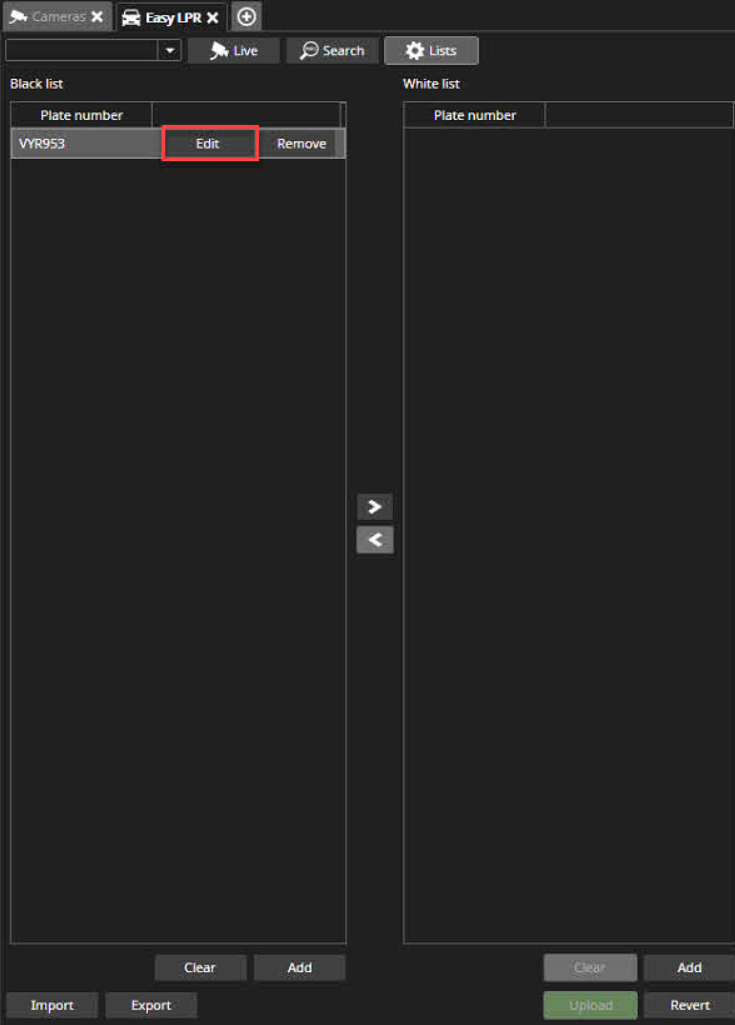Move plate to black list with left arrow
Screen dimensions: 735x1025
point(375,540)
